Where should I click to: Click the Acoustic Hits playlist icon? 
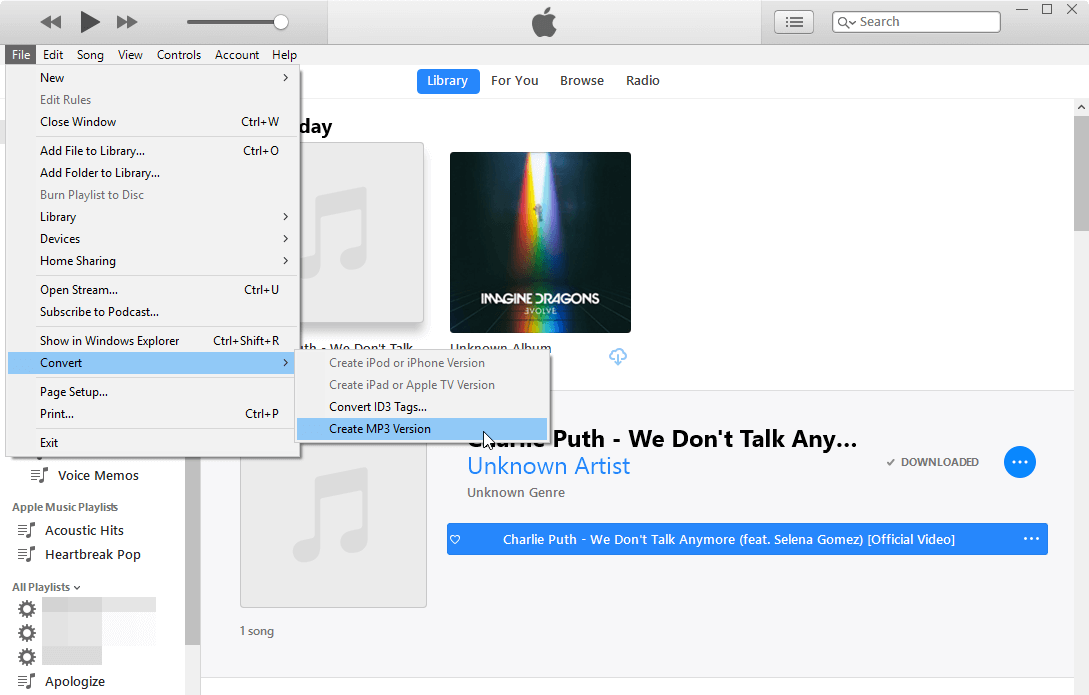[26, 530]
